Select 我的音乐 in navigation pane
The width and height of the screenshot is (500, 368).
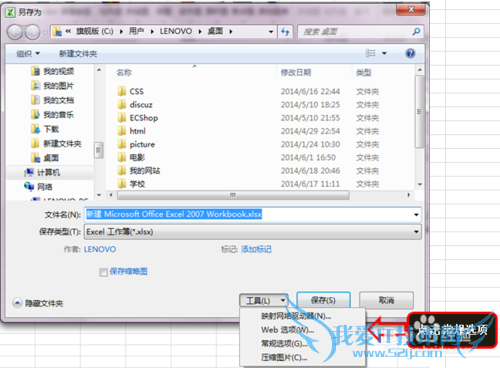pyautogui.click(x=52, y=114)
